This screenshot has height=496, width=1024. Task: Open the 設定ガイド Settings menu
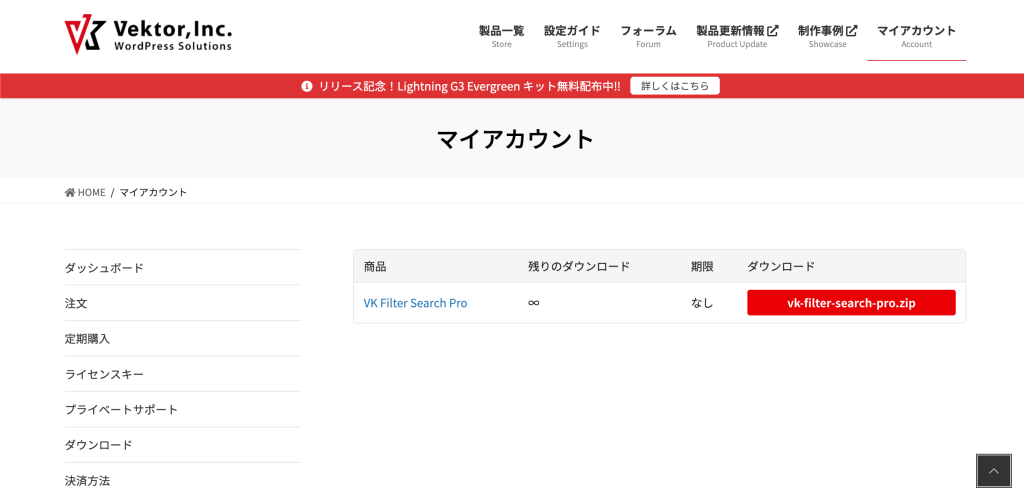[572, 37]
